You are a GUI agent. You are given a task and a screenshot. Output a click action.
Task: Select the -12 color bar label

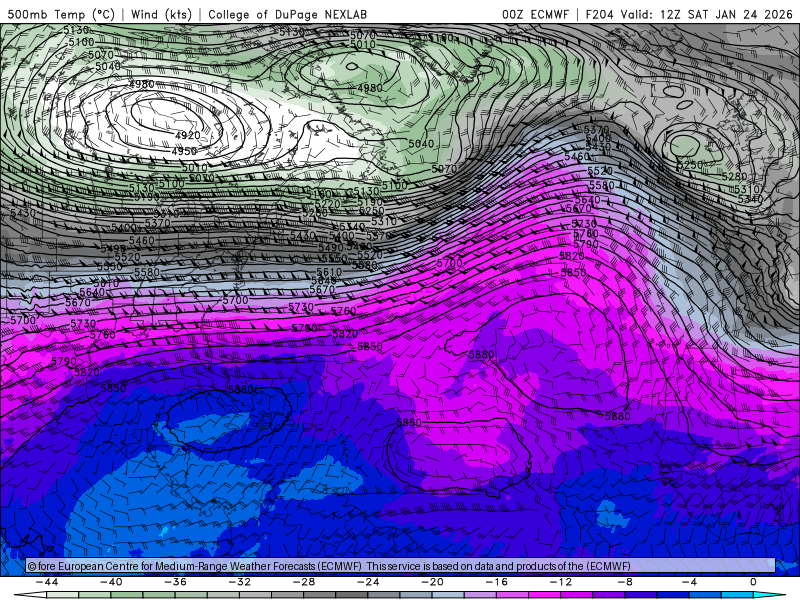coord(561,582)
